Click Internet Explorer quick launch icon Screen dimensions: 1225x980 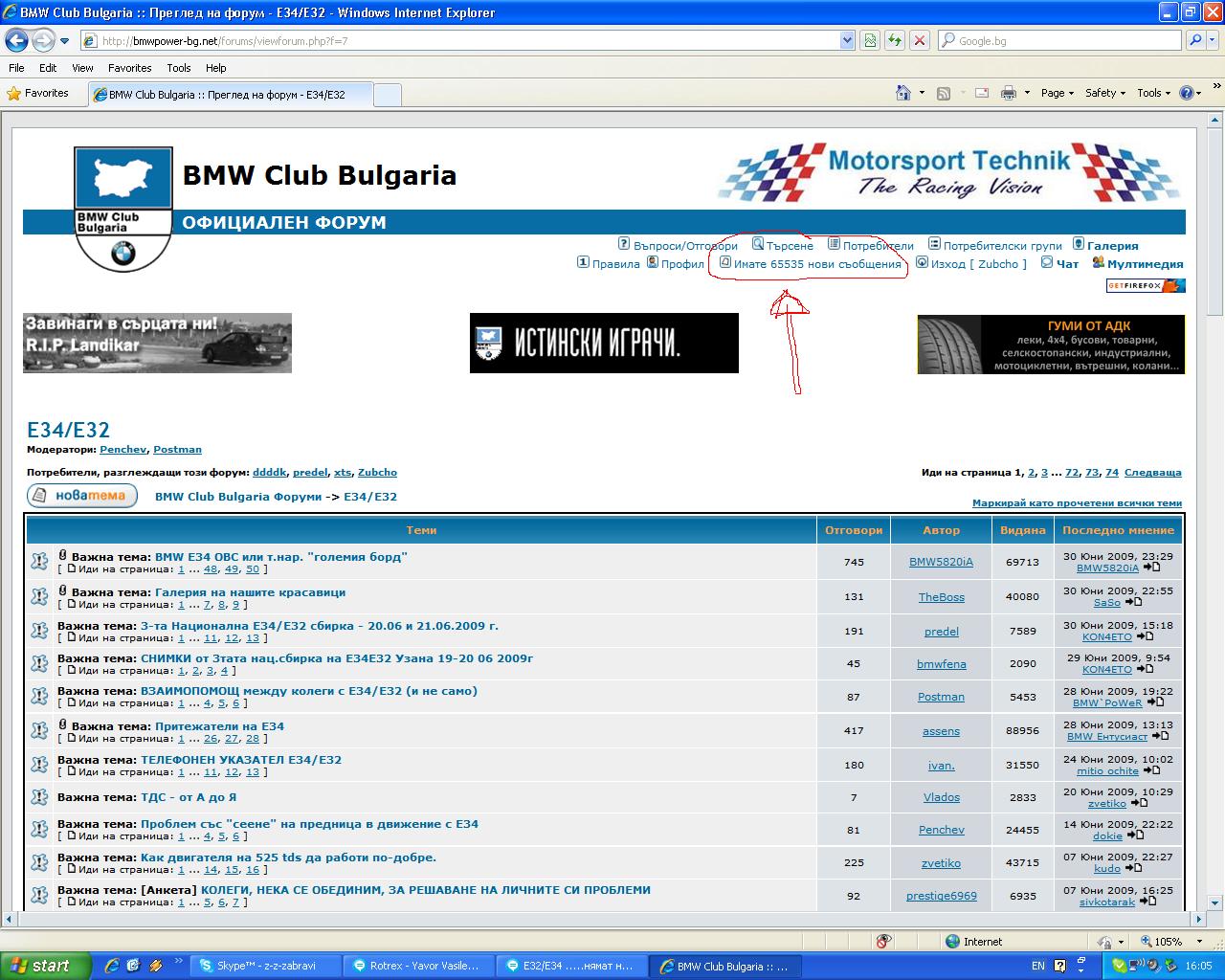point(112,966)
